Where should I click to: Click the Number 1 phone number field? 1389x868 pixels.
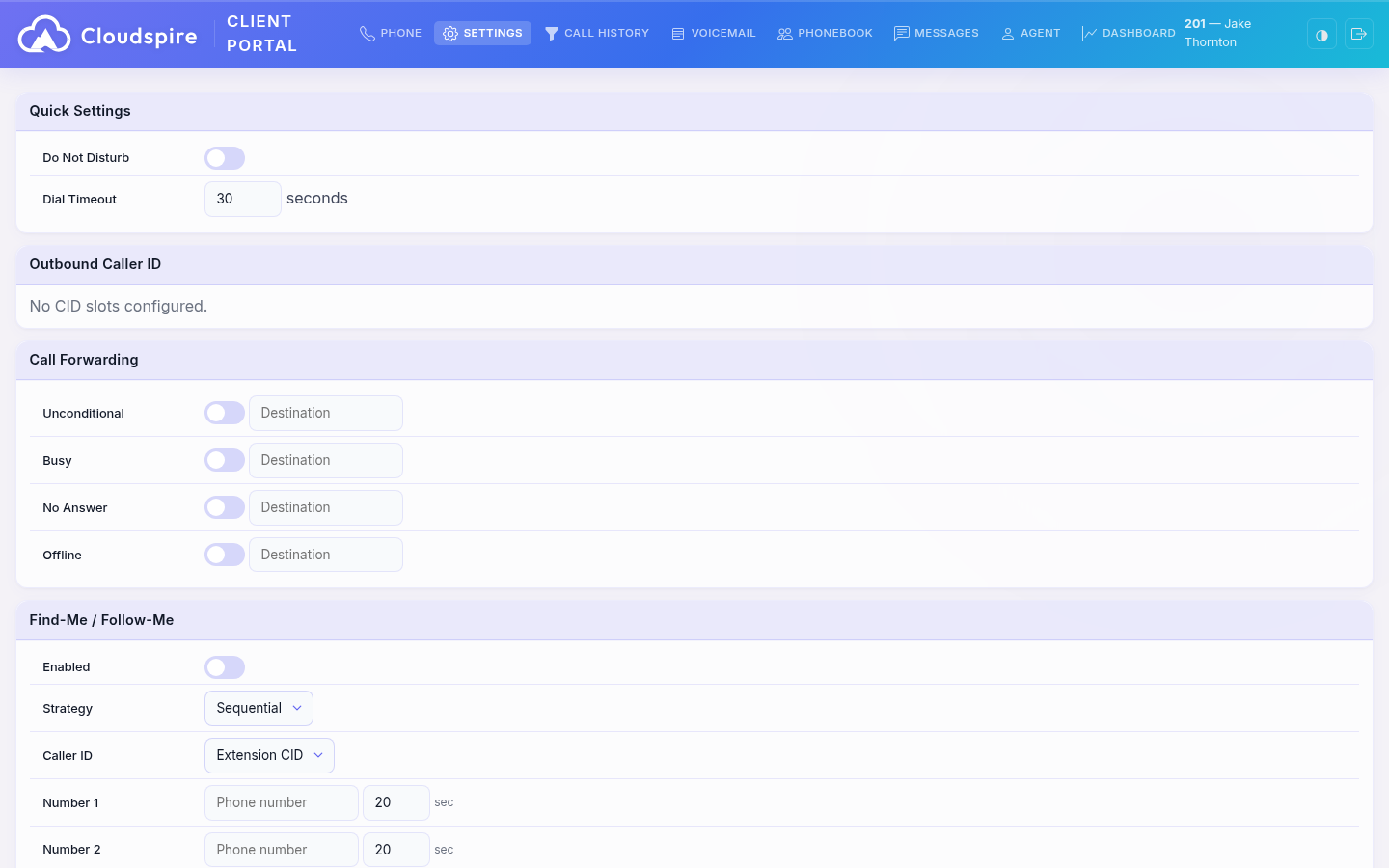(281, 802)
